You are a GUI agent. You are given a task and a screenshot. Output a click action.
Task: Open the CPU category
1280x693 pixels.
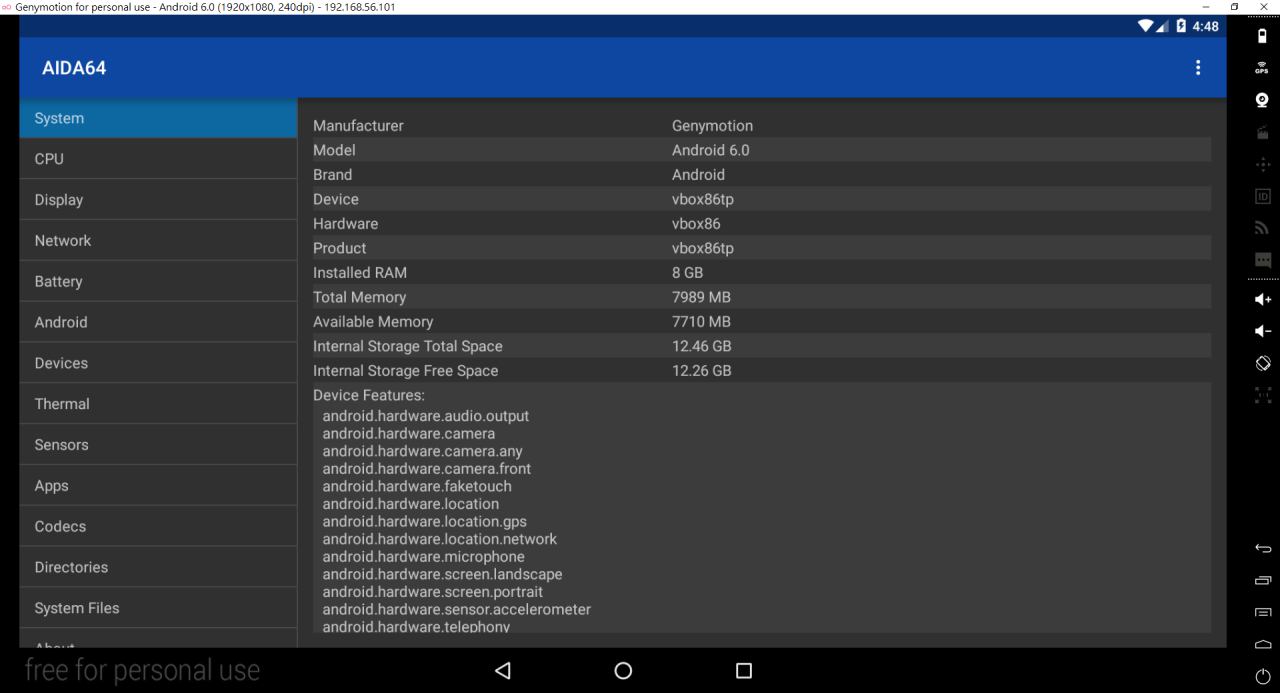click(x=158, y=159)
